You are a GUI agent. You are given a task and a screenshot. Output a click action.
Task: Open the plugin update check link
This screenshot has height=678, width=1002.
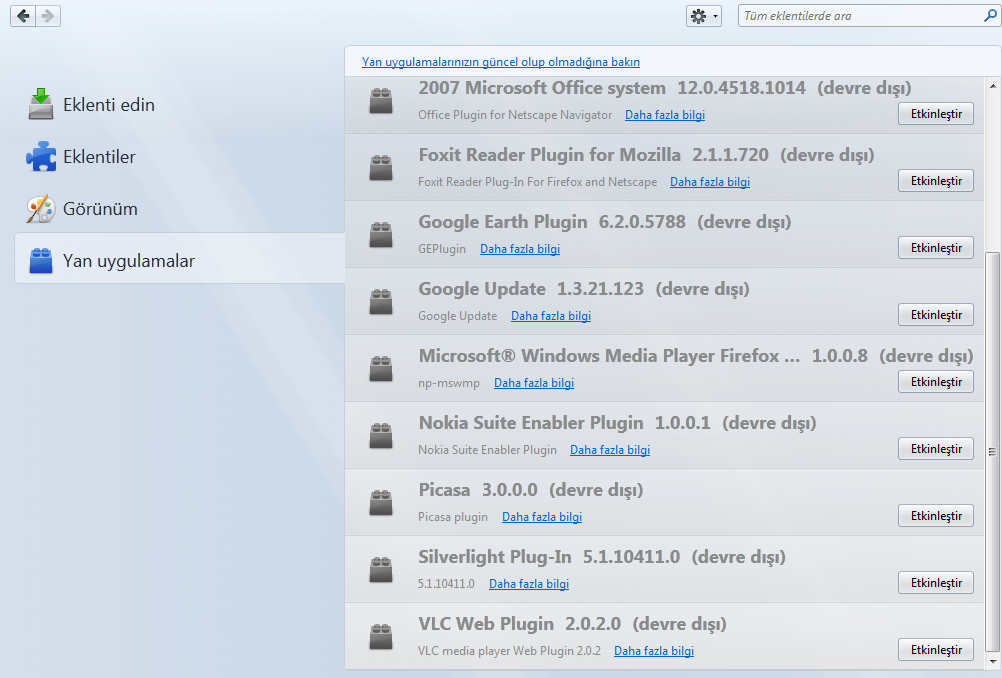pos(500,62)
